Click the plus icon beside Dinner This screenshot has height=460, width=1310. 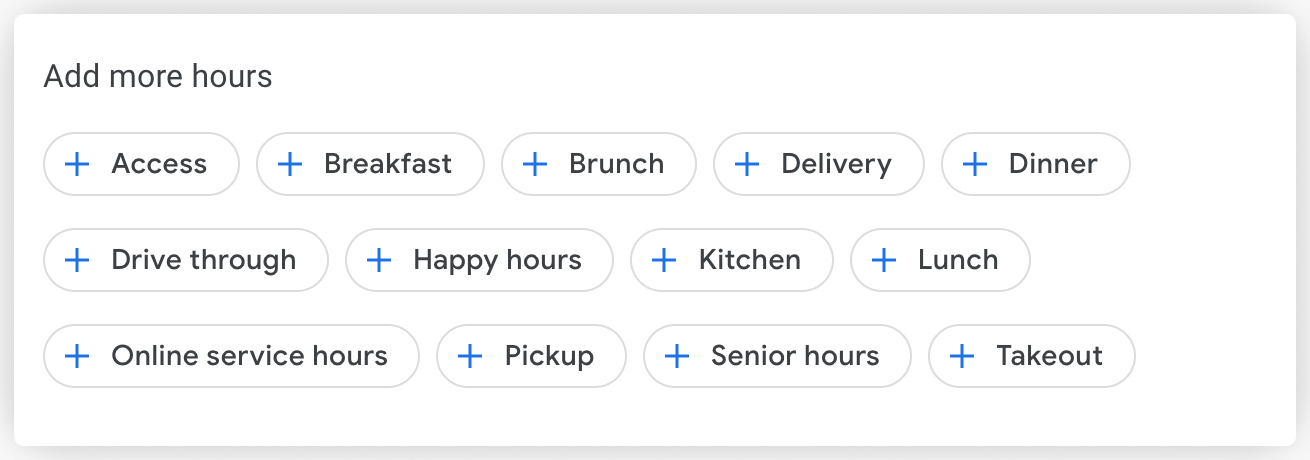coord(974,164)
